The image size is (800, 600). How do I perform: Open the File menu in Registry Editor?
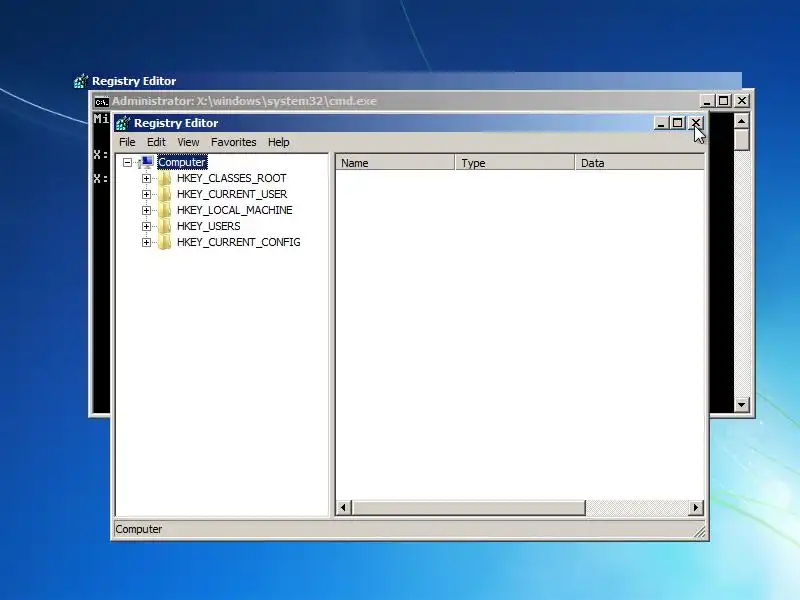[127, 142]
